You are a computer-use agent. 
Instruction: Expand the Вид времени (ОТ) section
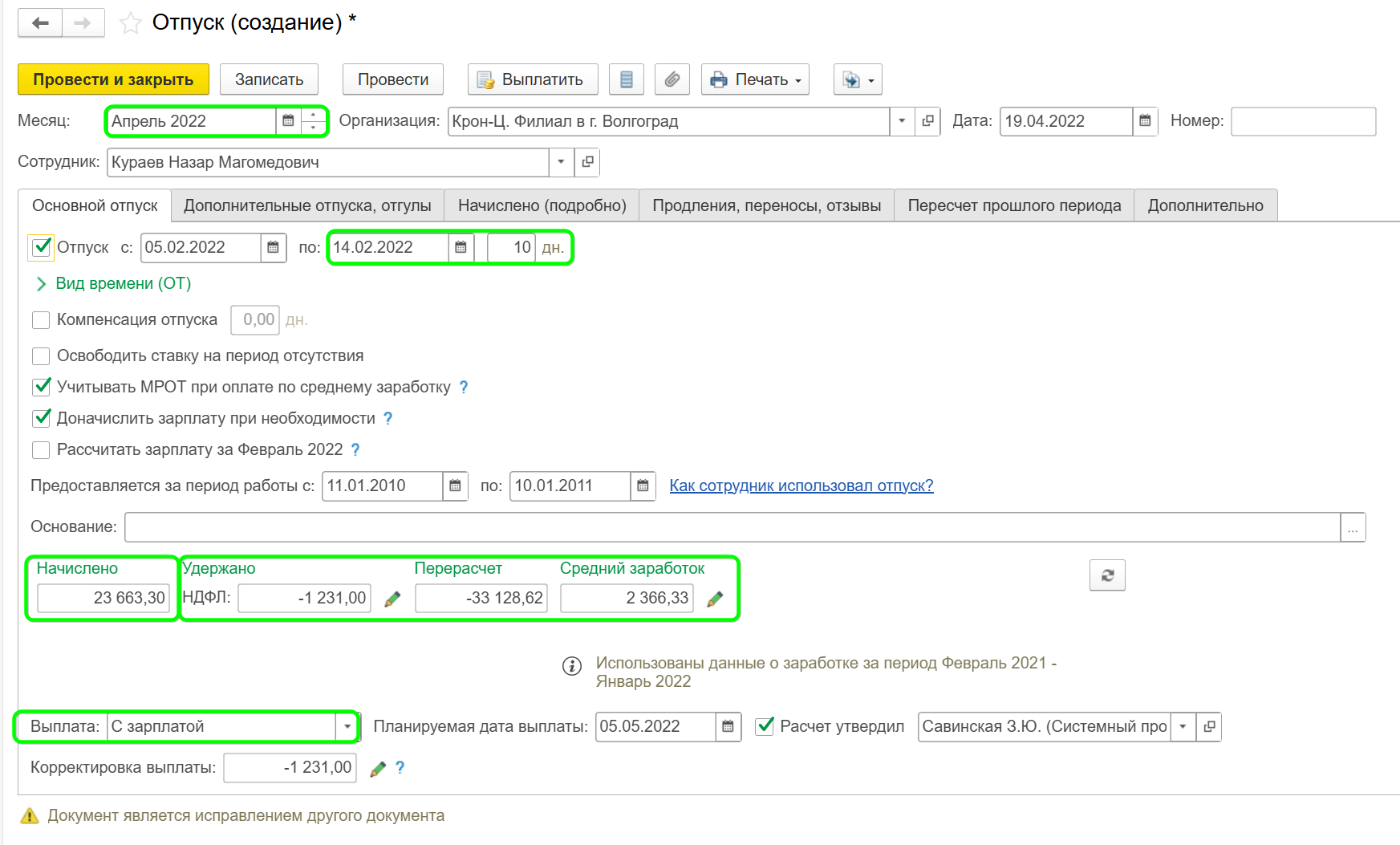click(x=42, y=284)
